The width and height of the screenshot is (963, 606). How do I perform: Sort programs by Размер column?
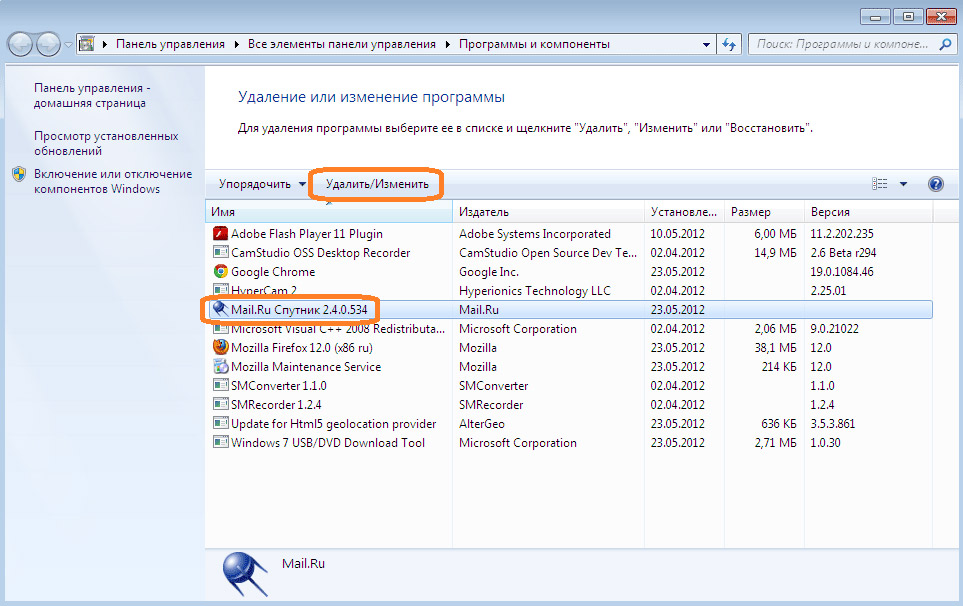point(750,212)
